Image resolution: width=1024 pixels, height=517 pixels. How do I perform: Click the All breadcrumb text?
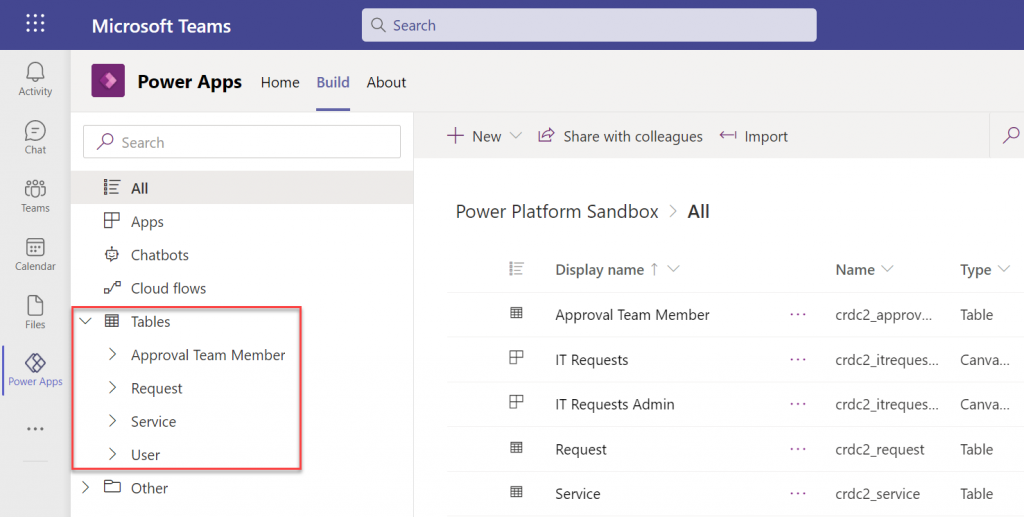coord(698,212)
